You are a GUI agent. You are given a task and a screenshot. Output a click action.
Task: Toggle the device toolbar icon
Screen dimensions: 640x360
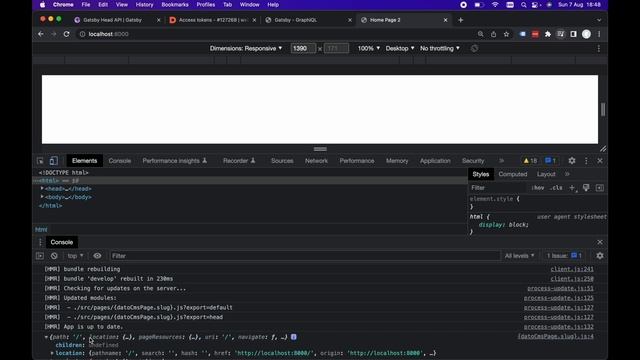click(53, 161)
